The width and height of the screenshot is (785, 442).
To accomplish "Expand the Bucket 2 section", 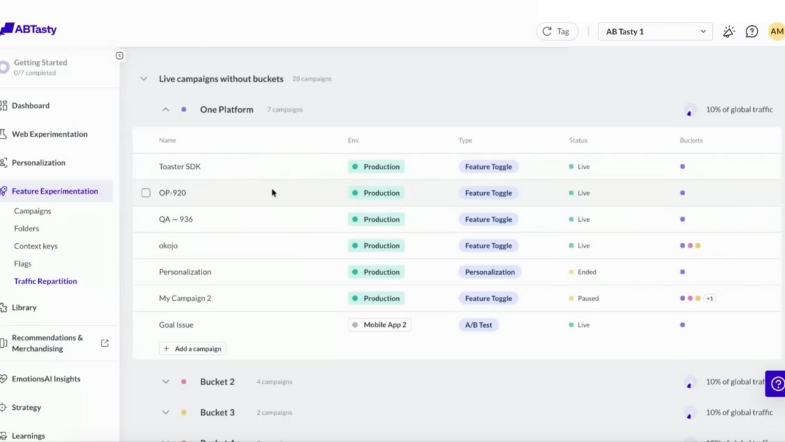I will coord(166,382).
